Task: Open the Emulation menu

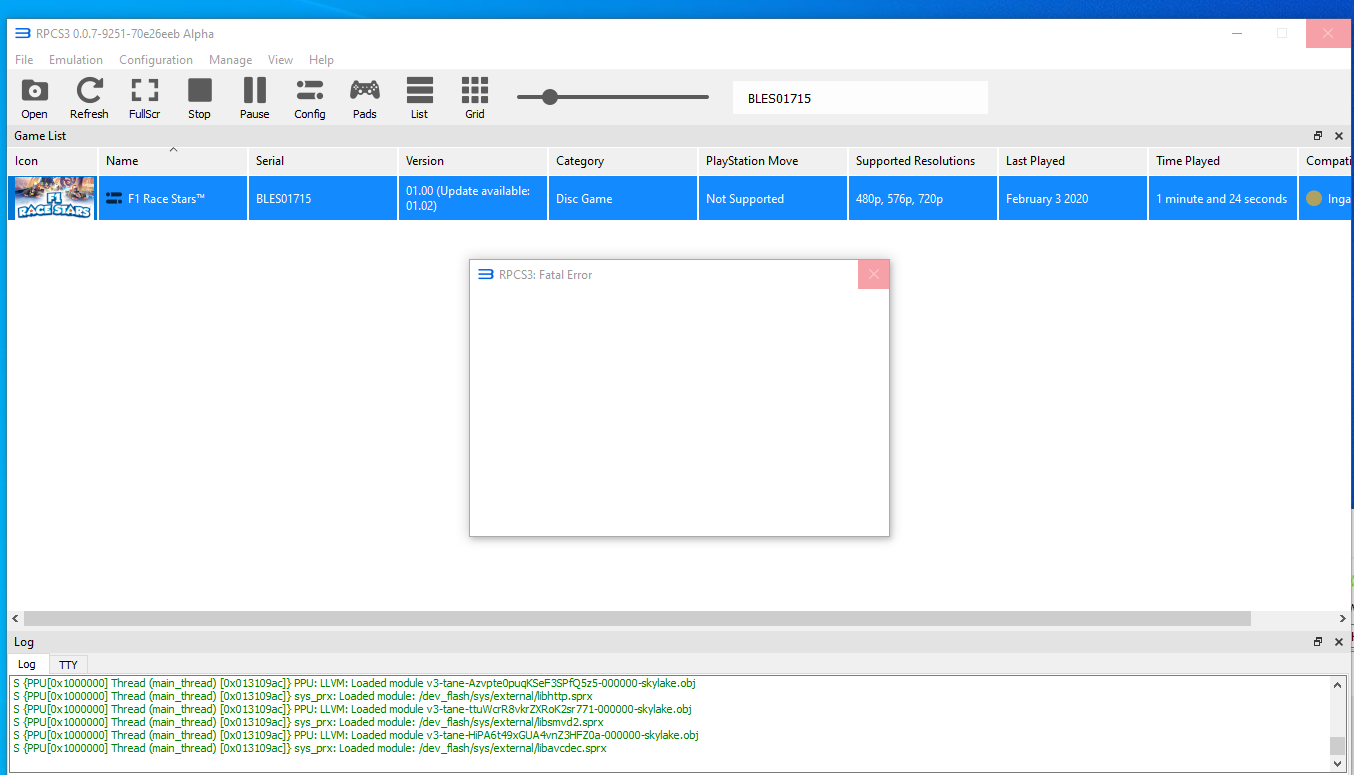Action: click(76, 60)
